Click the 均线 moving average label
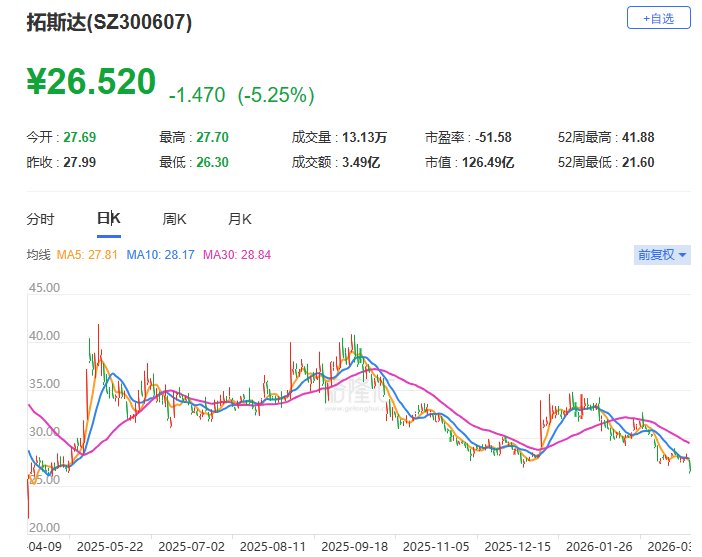 [38, 255]
